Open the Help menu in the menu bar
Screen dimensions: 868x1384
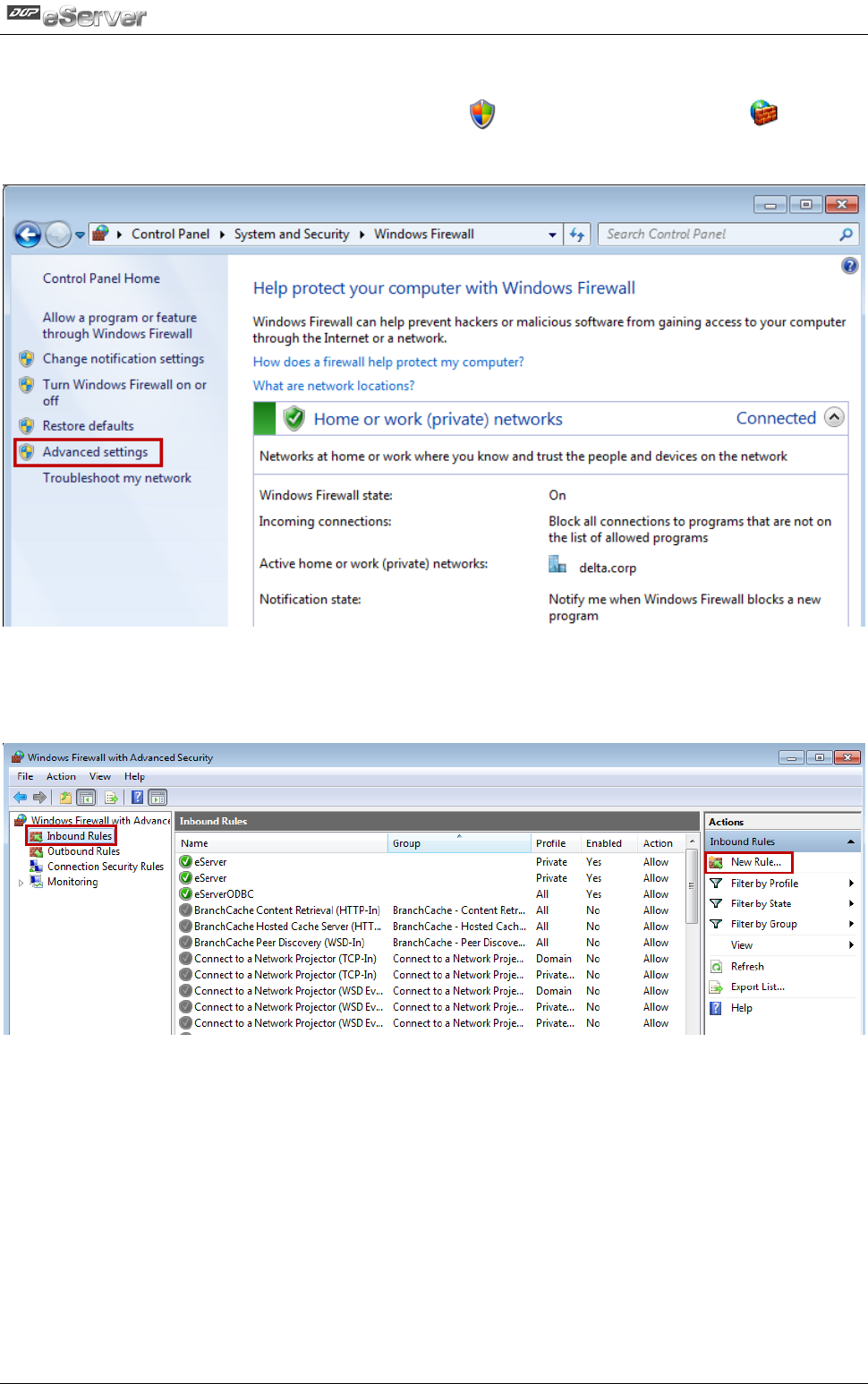point(134,776)
